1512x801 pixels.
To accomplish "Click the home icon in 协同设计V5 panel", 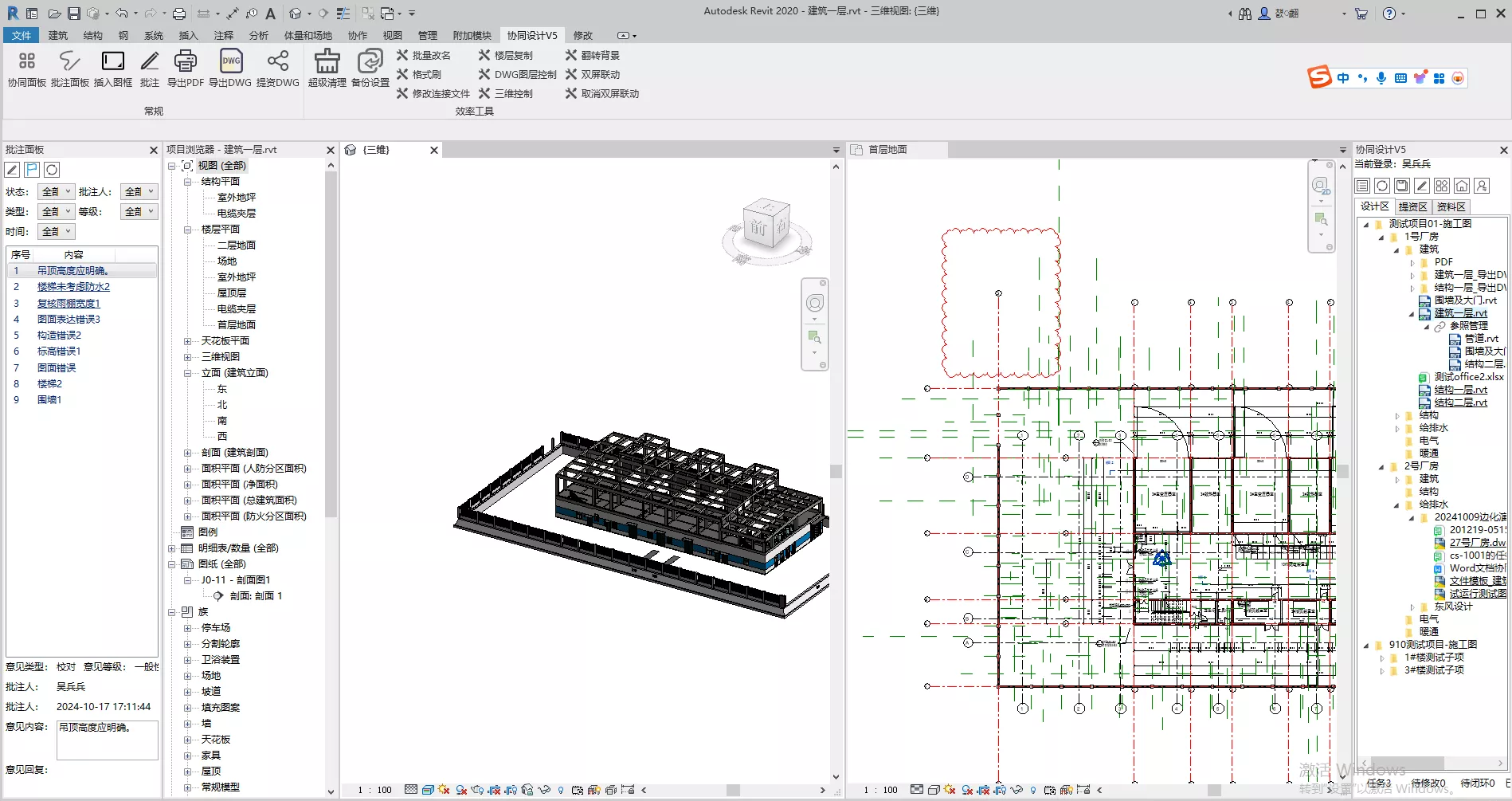I will point(1462,186).
